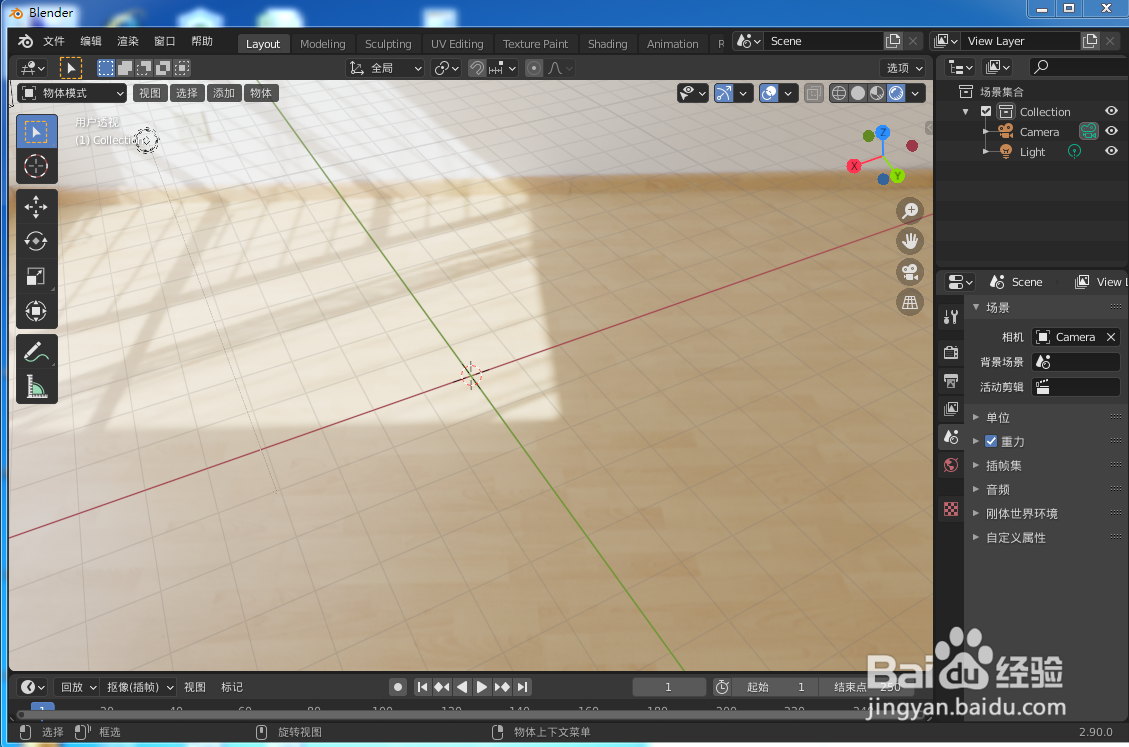
Task: Select Camera in the outliner
Action: pos(1039,132)
